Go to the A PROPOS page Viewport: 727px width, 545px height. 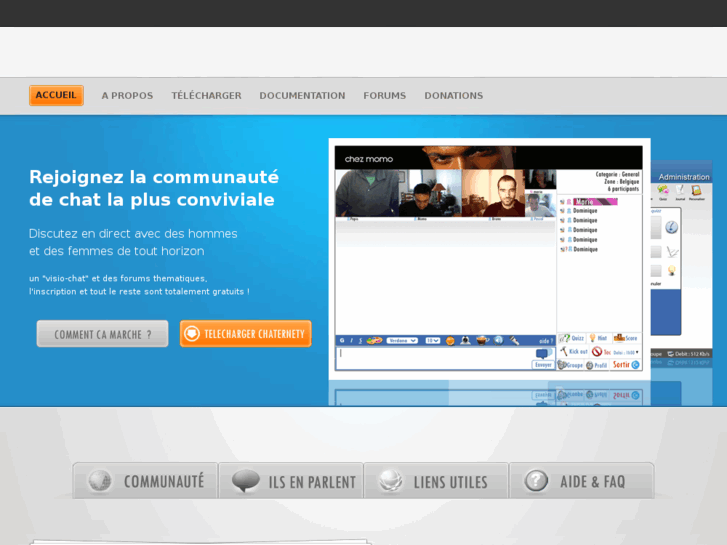pyautogui.click(x=127, y=96)
